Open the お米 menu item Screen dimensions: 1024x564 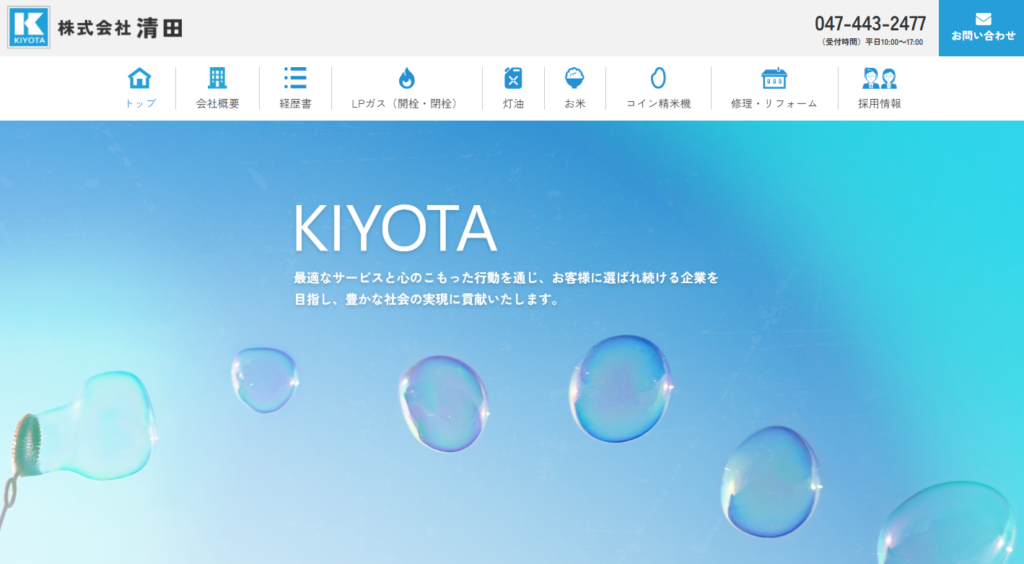(x=575, y=103)
